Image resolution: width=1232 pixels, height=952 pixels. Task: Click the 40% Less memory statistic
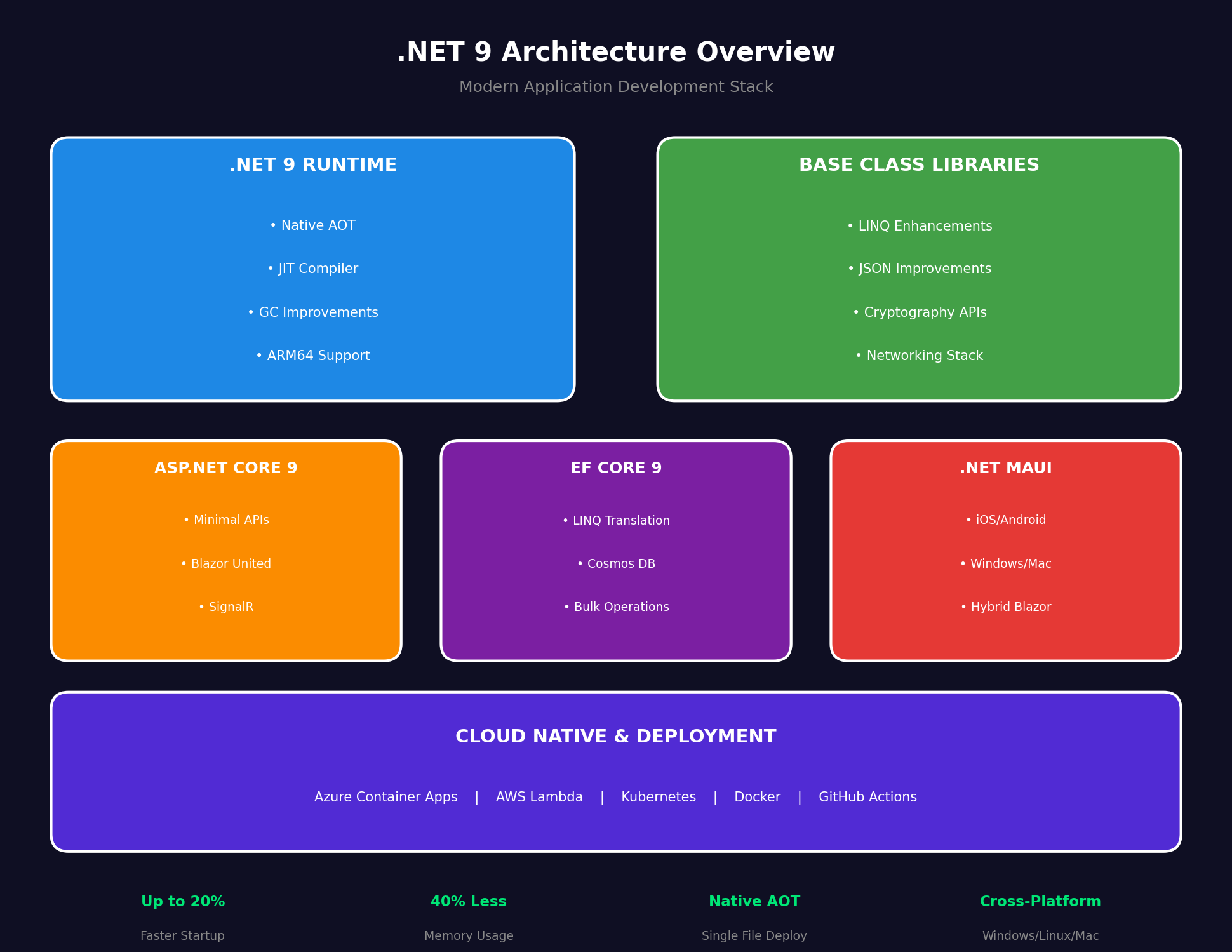pos(469,902)
